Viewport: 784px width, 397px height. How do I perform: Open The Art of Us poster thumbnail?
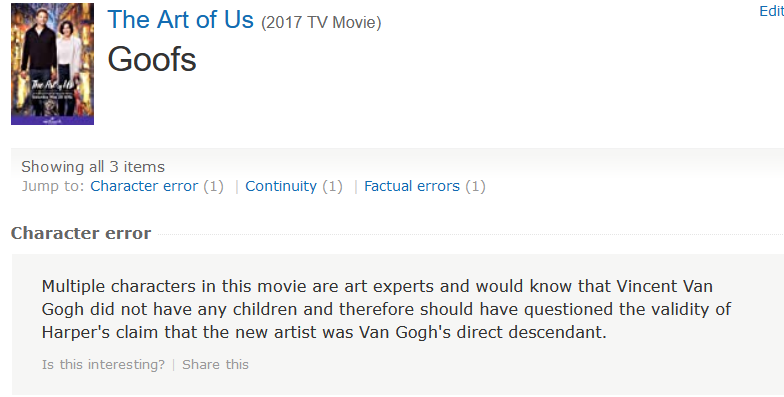(52, 64)
